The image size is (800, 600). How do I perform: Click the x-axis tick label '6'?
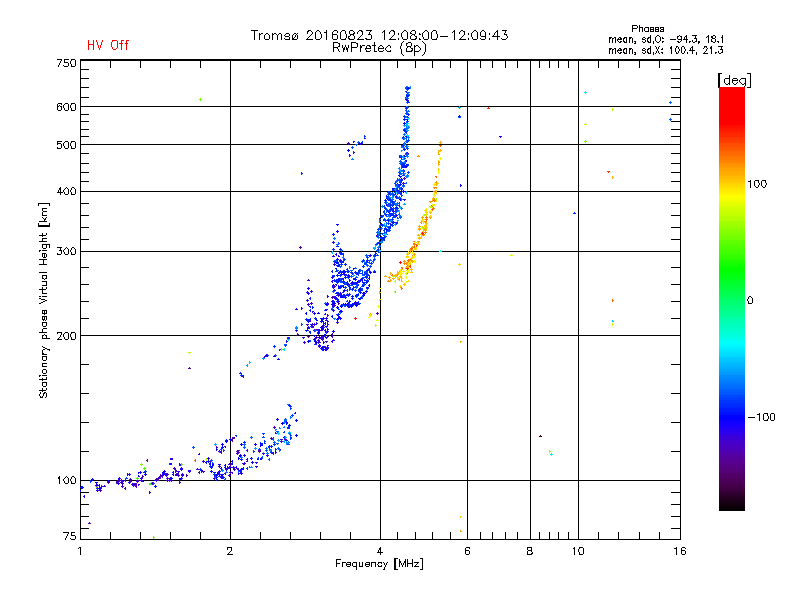[x=467, y=551]
